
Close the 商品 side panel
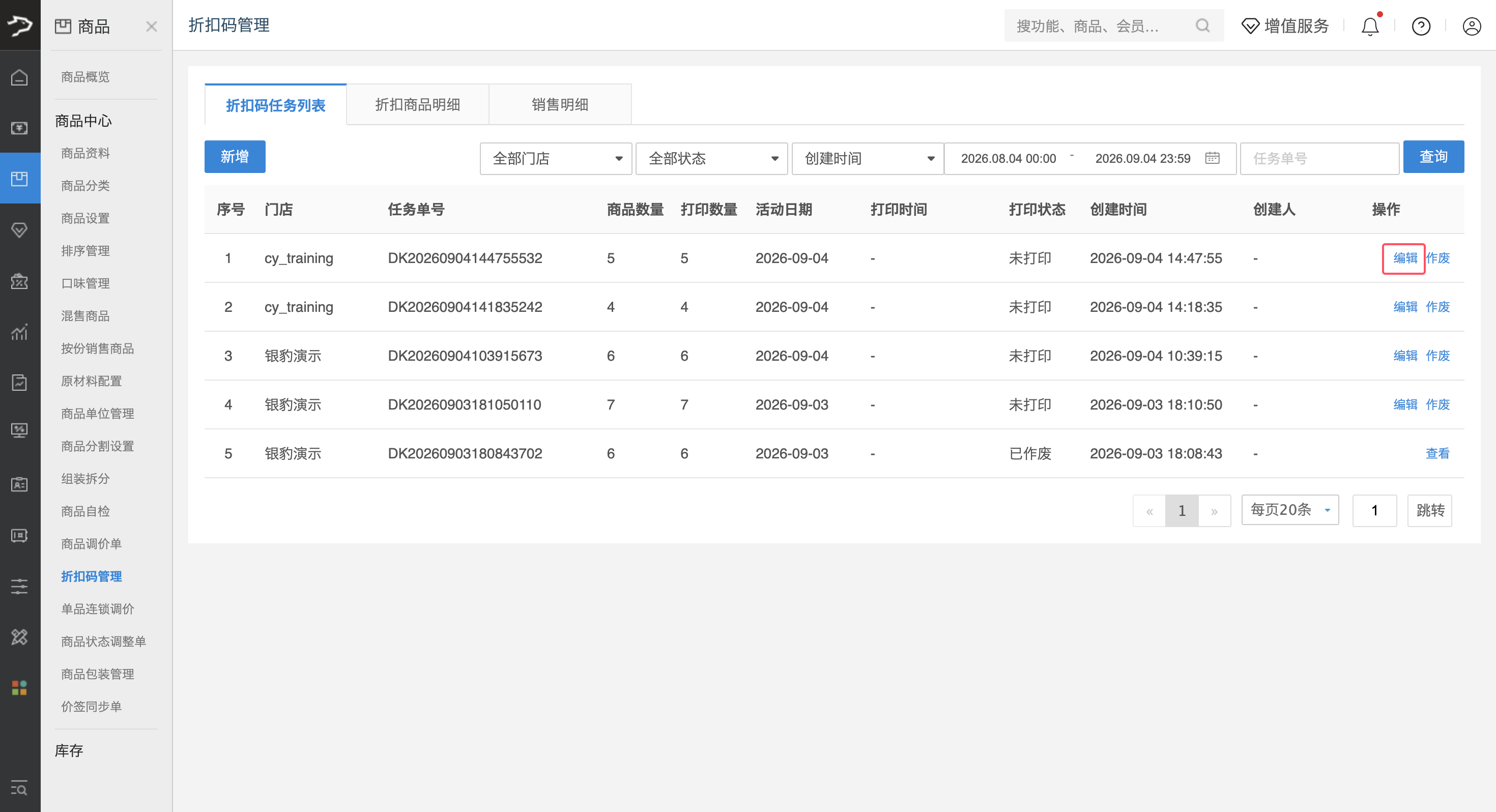pos(152,26)
